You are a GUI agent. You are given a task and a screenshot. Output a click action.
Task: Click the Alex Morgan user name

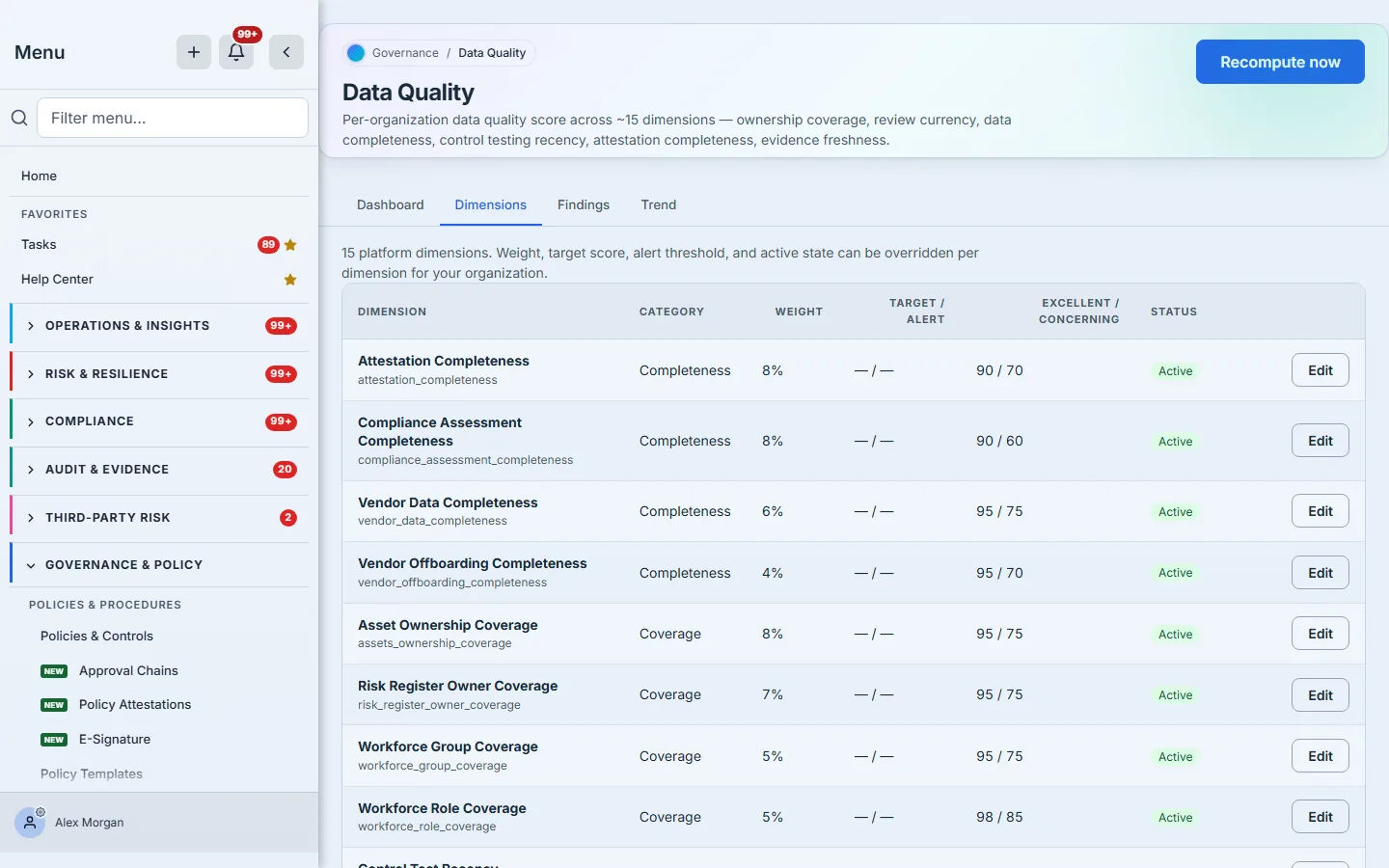point(90,823)
